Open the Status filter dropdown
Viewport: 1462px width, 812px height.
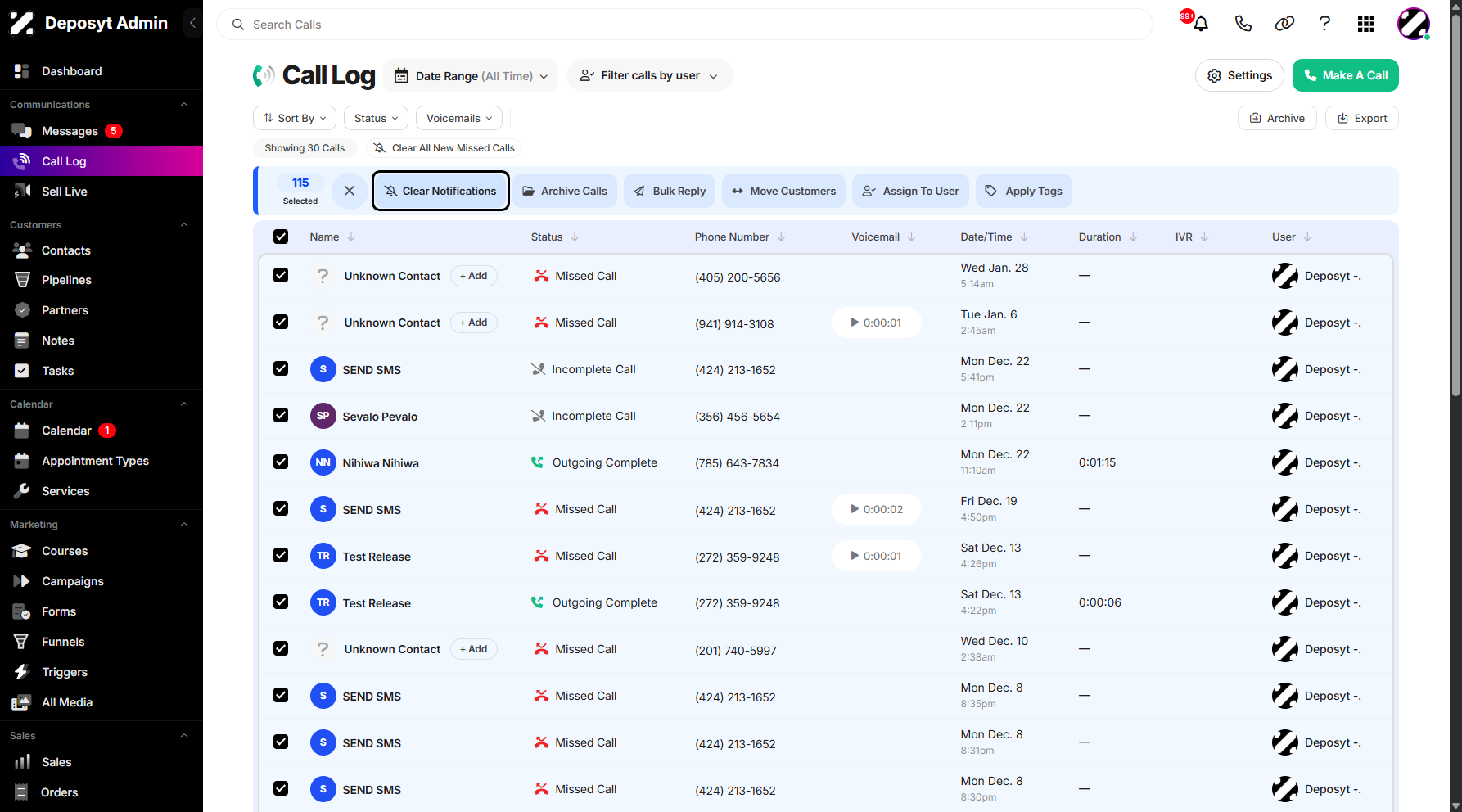(x=376, y=118)
